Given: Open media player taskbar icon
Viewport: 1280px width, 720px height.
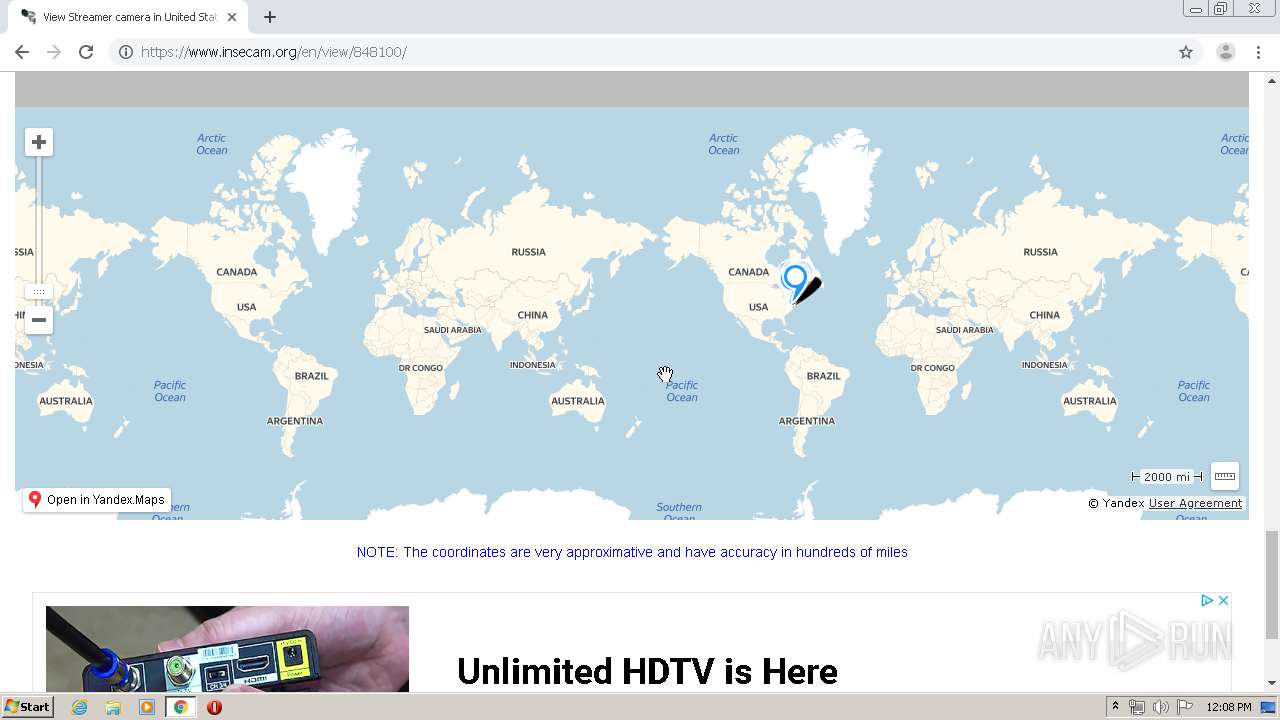Looking at the screenshot, I should [147, 707].
